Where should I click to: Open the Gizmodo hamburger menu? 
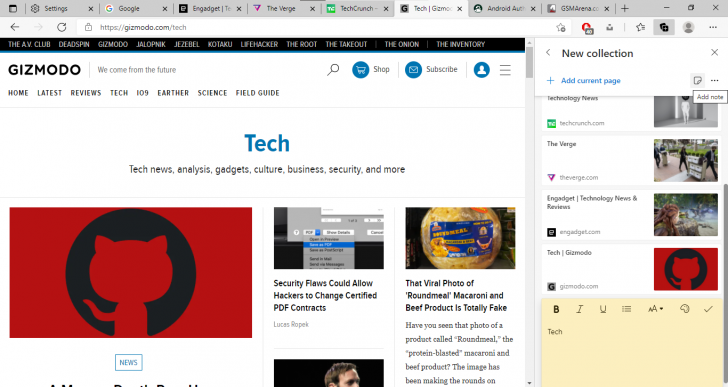pyautogui.click(x=505, y=70)
